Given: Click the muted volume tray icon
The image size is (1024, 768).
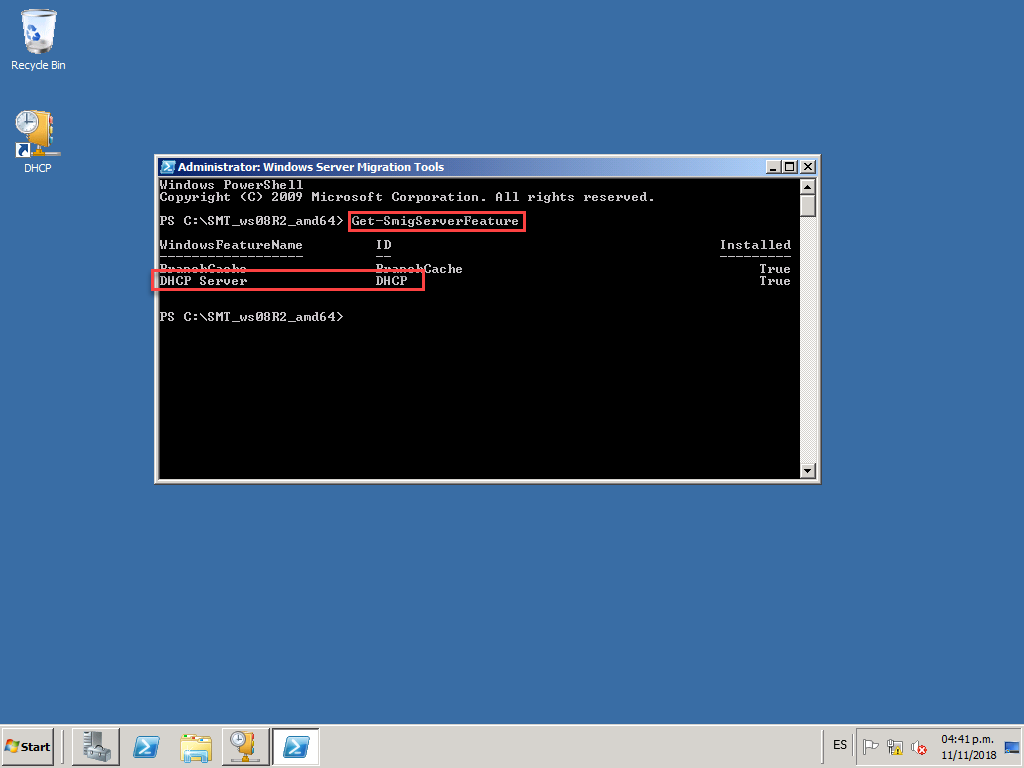Looking at the screenshot, I should click(x=918, y=746).
